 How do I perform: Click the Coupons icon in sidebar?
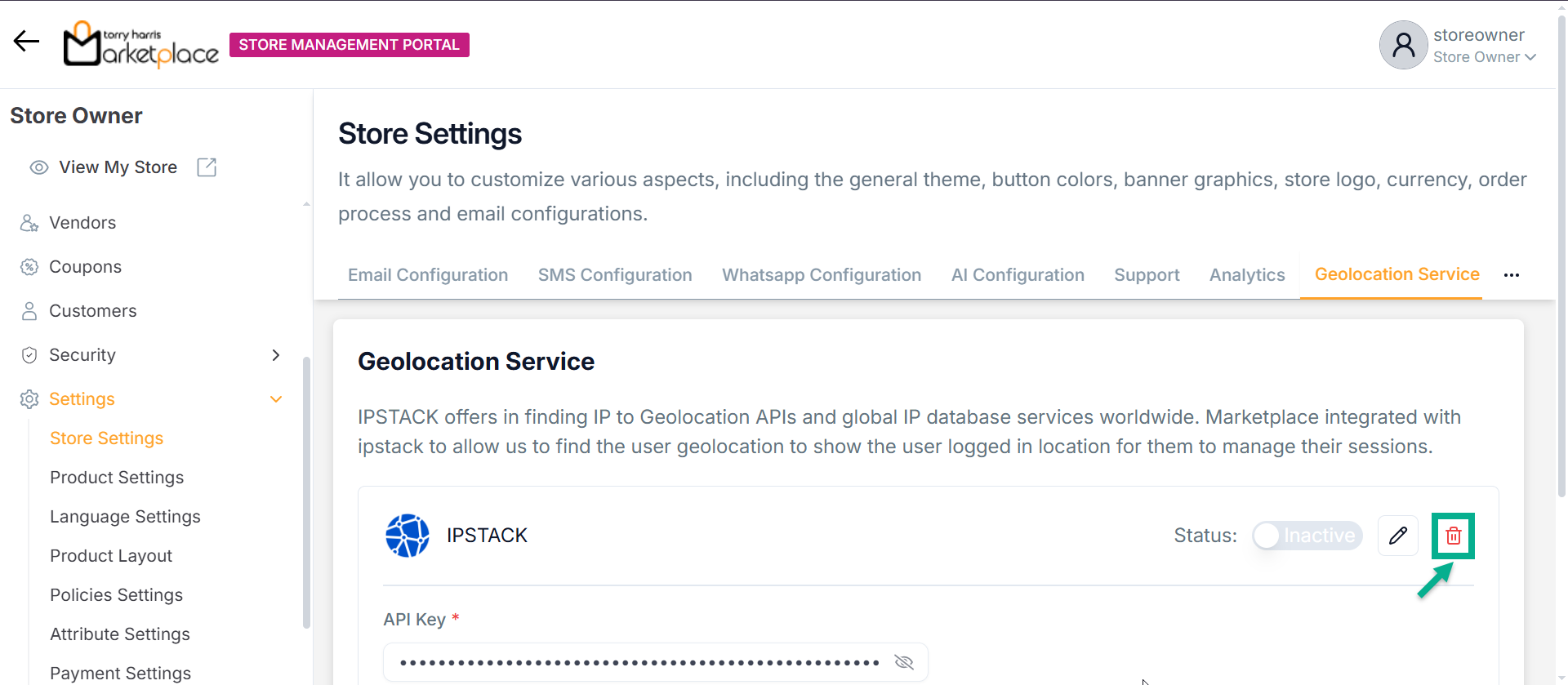click(x=29, y=267)
